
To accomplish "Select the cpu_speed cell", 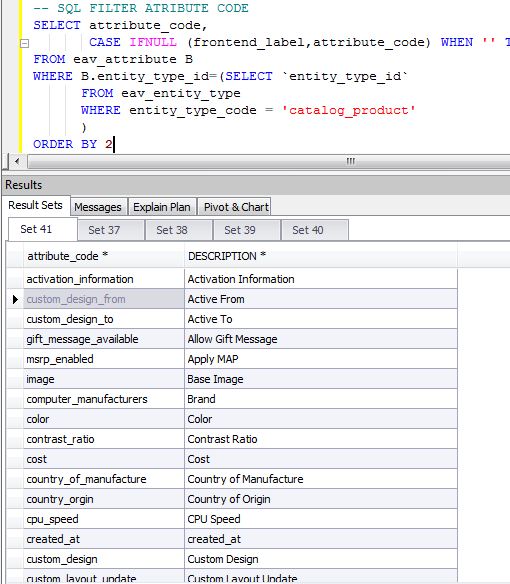I will click(x=104, y=519).
